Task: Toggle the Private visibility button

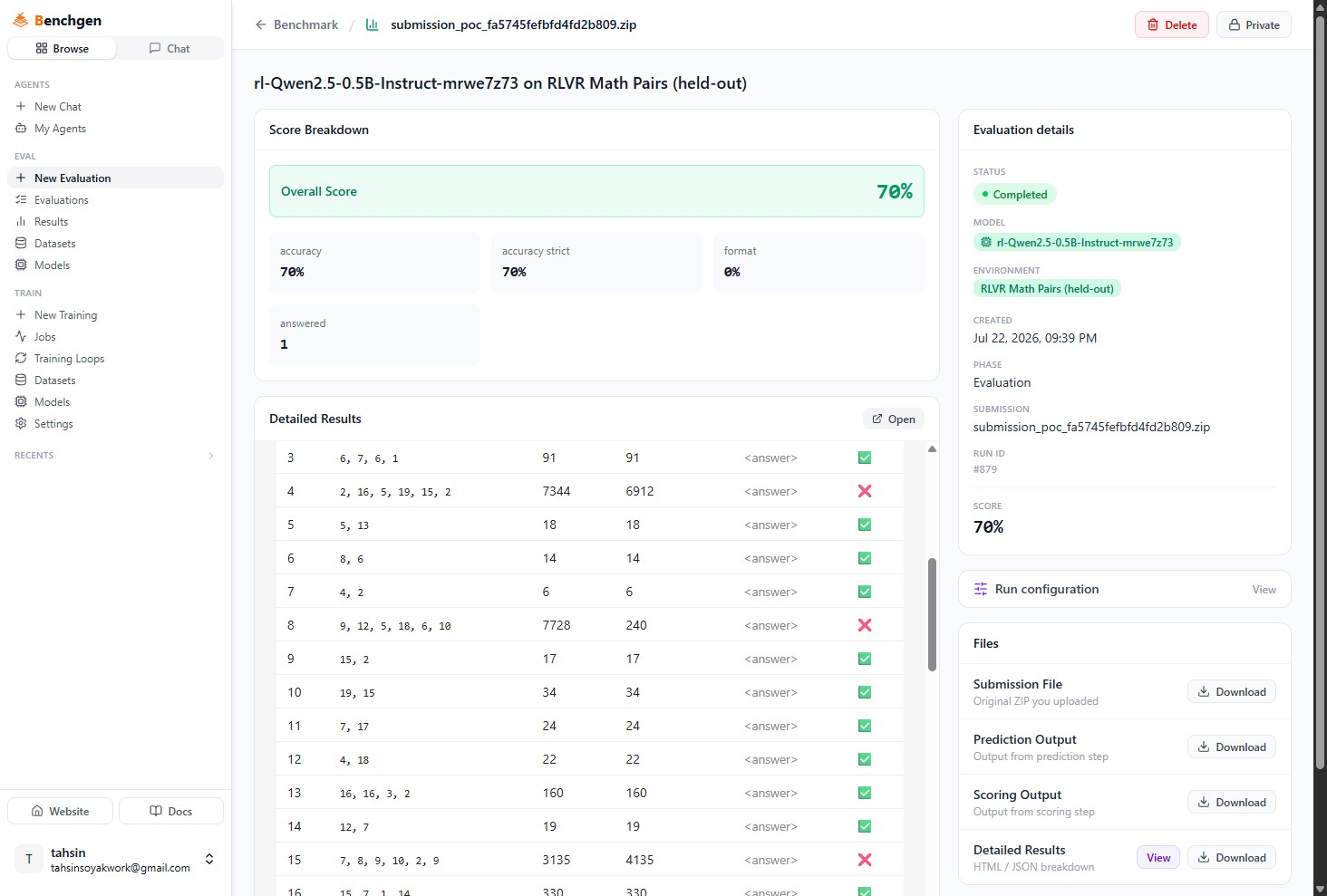Action: (1254, 24)
